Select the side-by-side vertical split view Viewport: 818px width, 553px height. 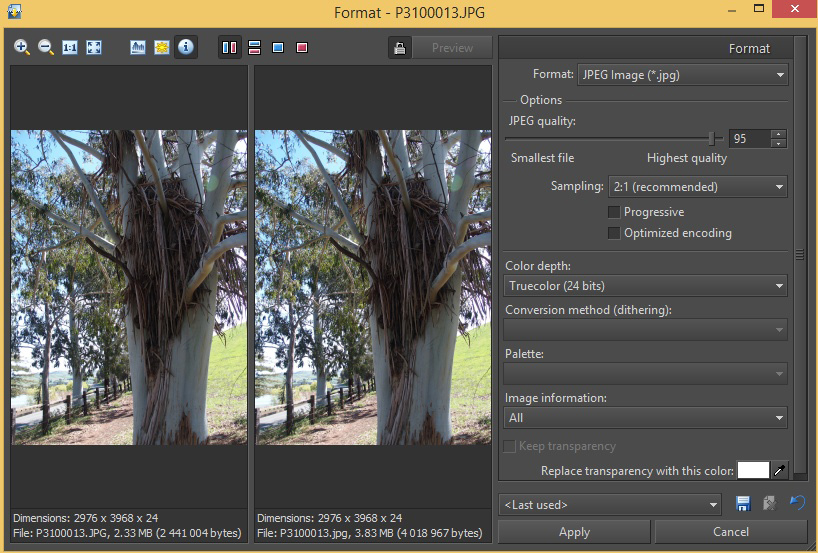tap(230, 47)
